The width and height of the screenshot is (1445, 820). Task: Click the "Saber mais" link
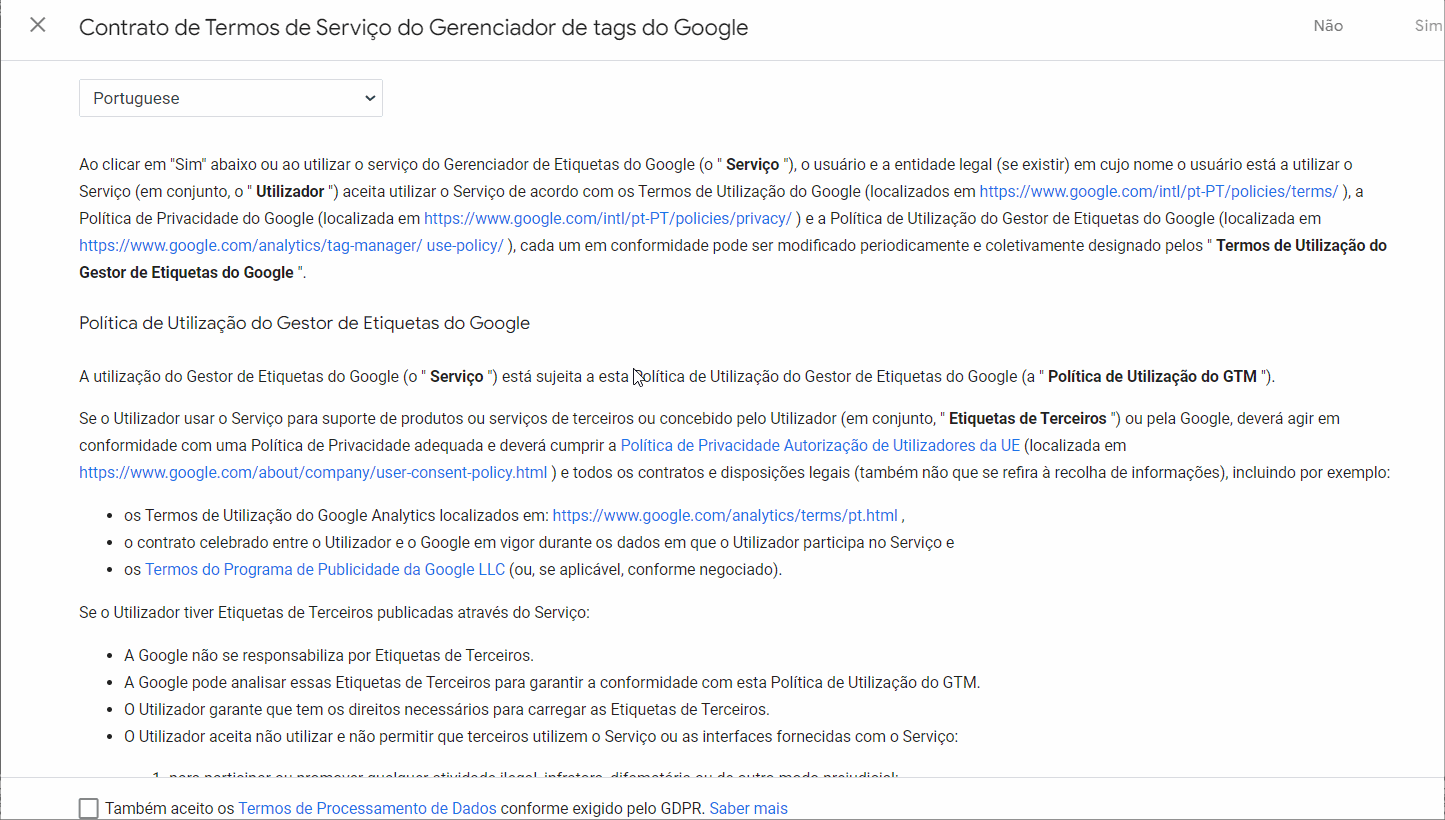coord(748,808)
